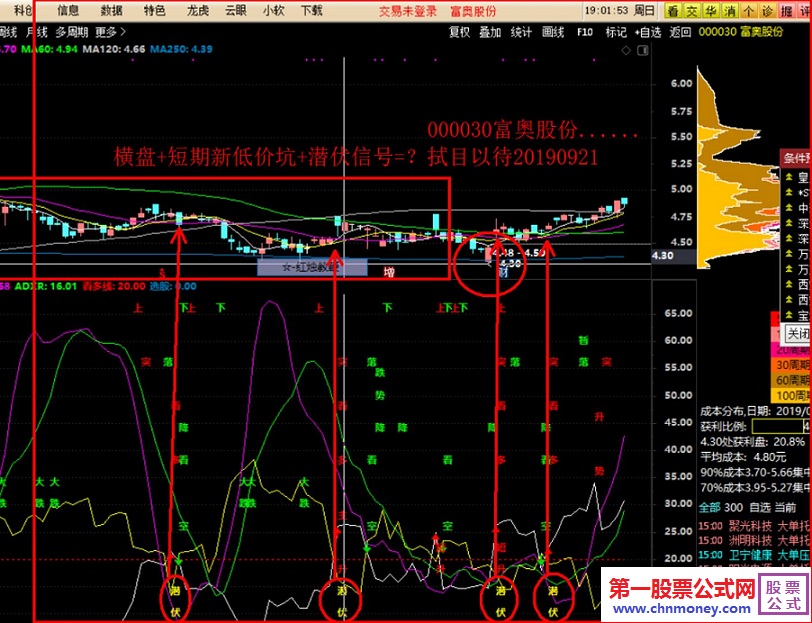
Task: Click the ADXR: 16.01 indicator label
Action: click(46, 286)
